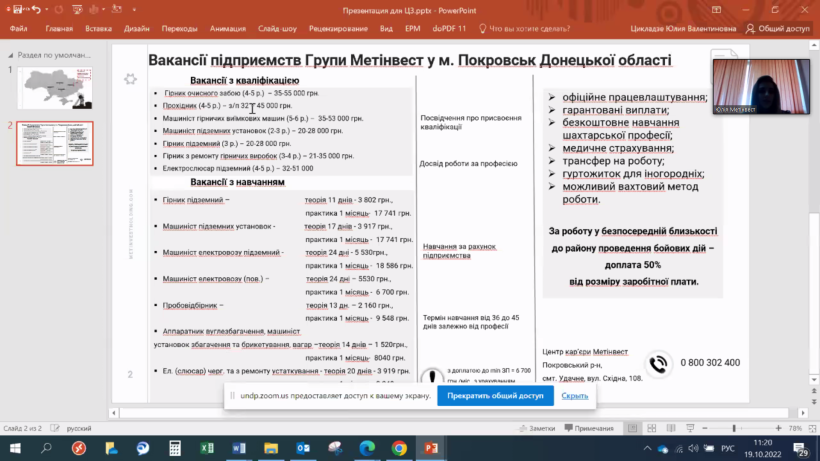The width and height of the screenshot is (820, 461).
Task: Click the slide title 'Вакансії підприємств Групи Метінвест'
Action: pos(409,60)
